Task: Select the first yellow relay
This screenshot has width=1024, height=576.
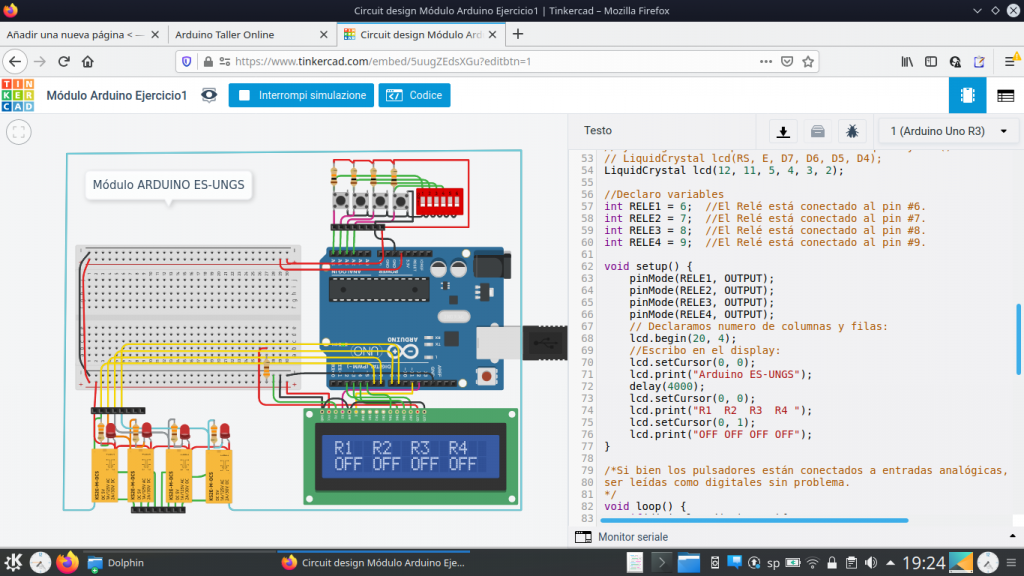Action: 104,475
